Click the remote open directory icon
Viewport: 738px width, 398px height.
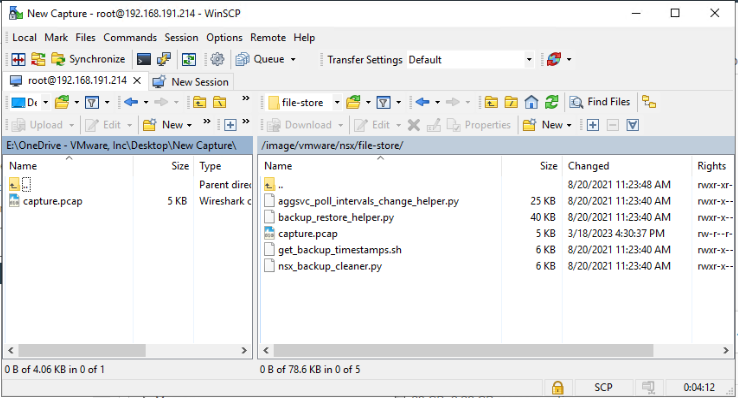click(353, 102)
